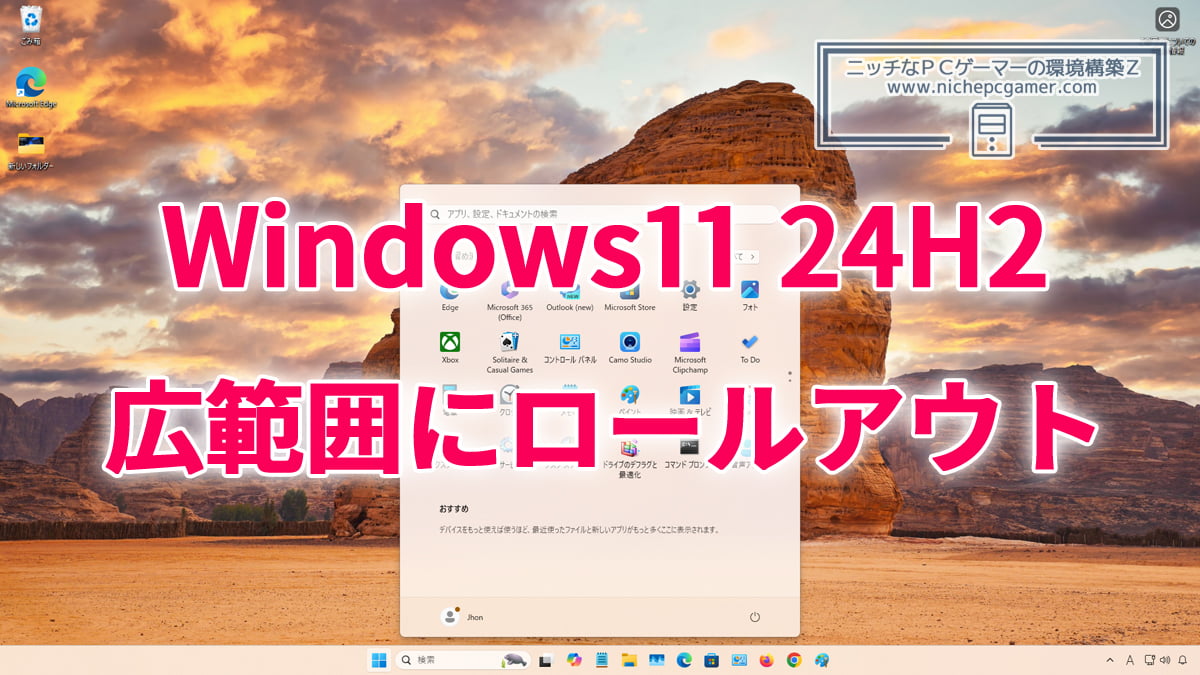Open Outlook (new) pinned app
The height and width of the screenshot is (675, 1200).
tap(570, 296)
